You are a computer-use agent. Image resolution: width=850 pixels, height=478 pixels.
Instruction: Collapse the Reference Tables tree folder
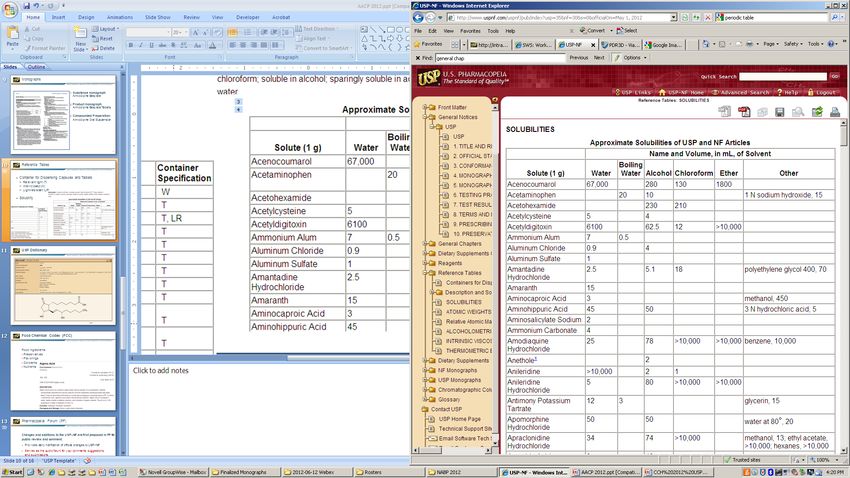click(x=424, y=273)
